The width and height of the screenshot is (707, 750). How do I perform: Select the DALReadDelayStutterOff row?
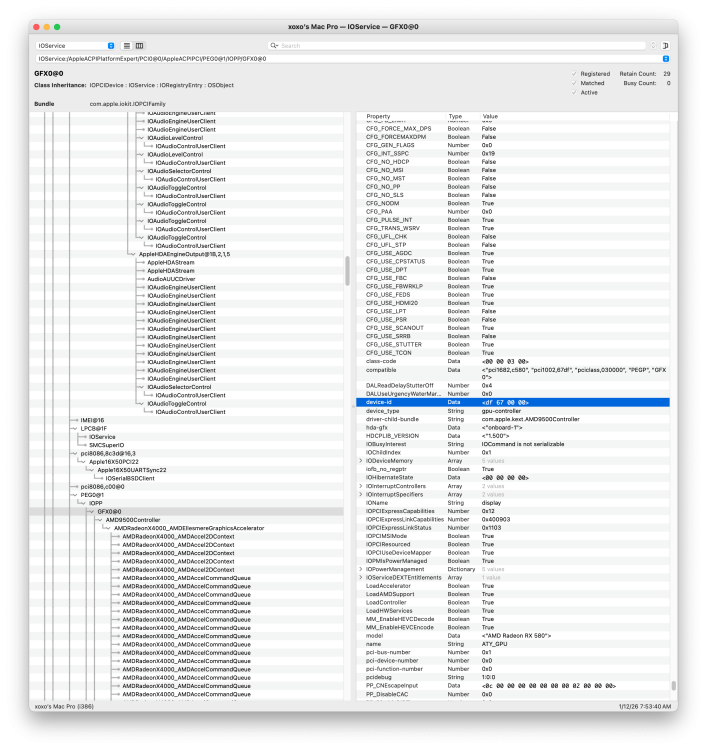point(513,386)
